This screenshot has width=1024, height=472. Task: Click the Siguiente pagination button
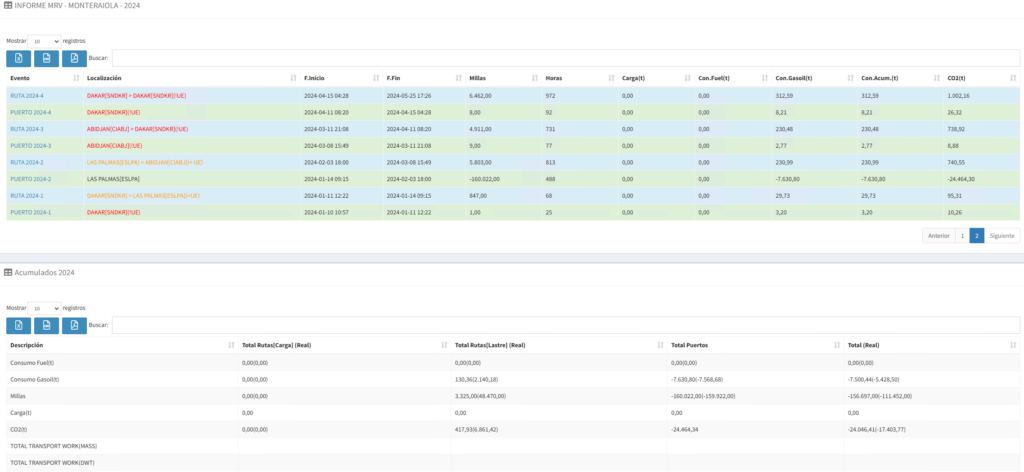1002,236
